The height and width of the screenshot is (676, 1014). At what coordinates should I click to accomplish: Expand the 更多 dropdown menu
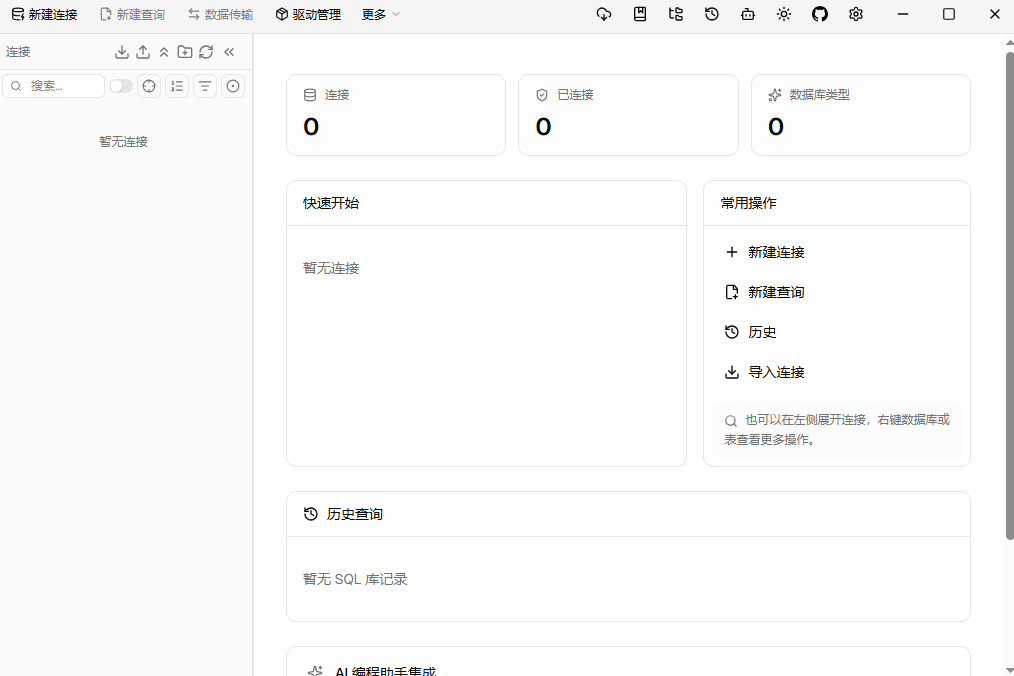[x=381, y=14]
